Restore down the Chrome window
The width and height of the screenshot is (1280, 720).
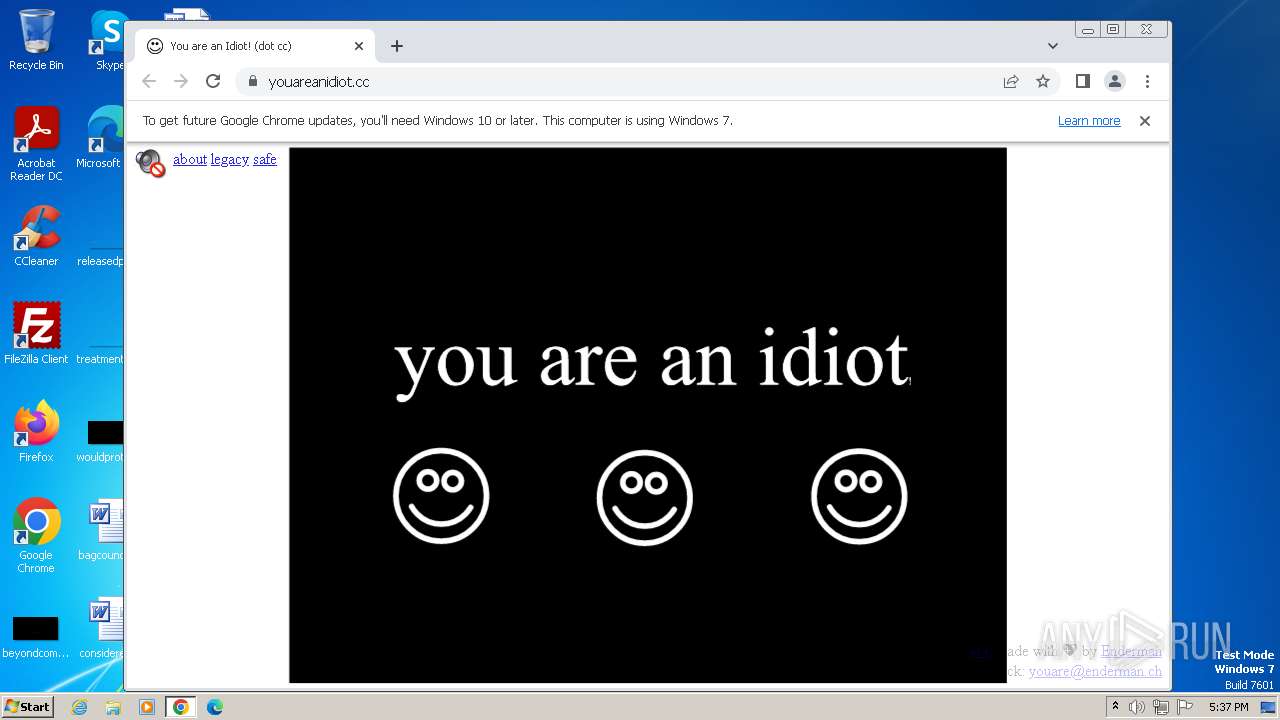pos(1113,29)
